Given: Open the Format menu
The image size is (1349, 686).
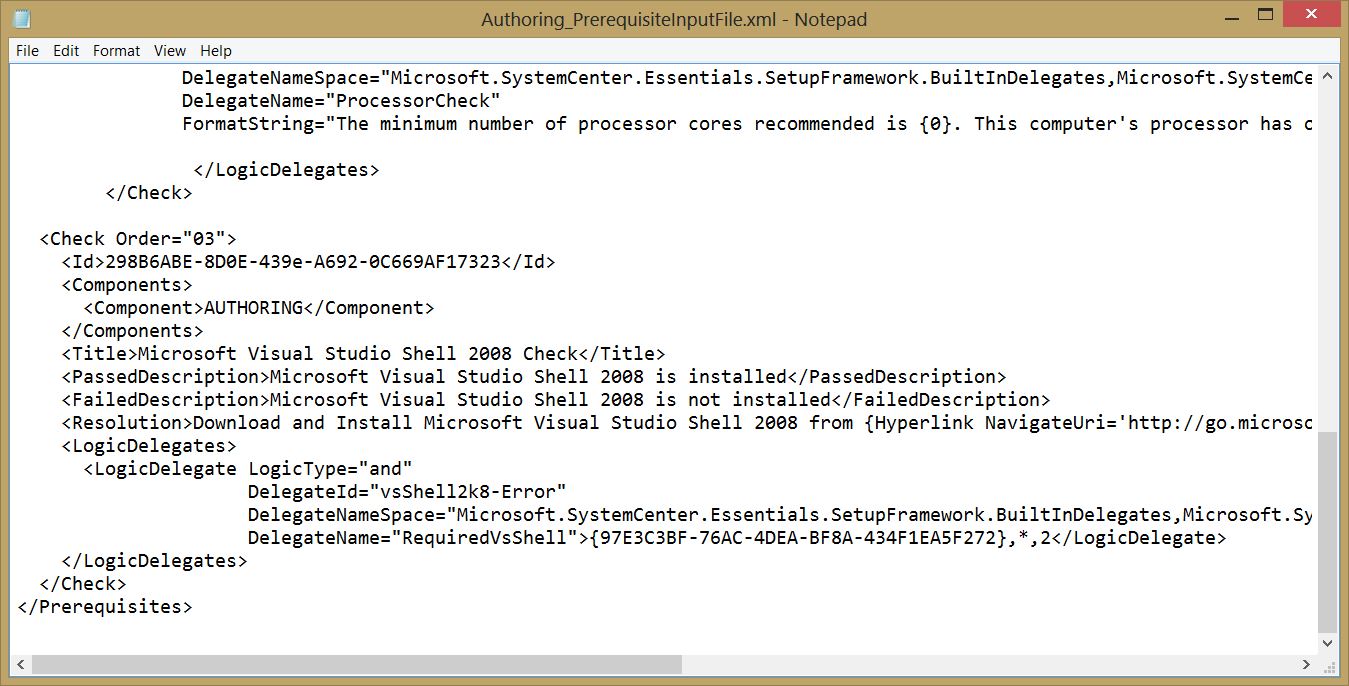Looking at the screenshot, I should pyautogui.click(x=117, y=51).
